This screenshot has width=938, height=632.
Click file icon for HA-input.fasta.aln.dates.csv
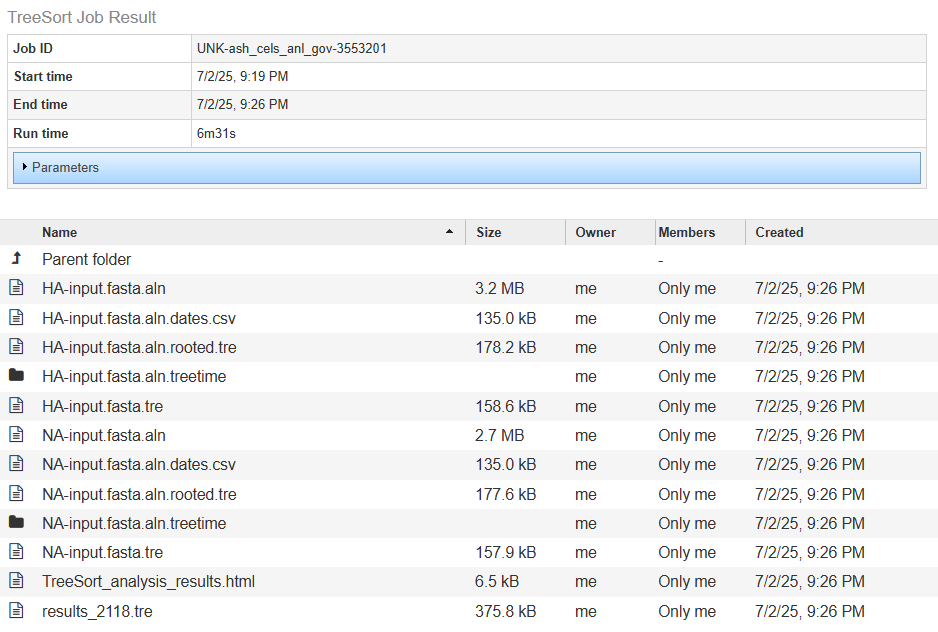click(16, 317)
